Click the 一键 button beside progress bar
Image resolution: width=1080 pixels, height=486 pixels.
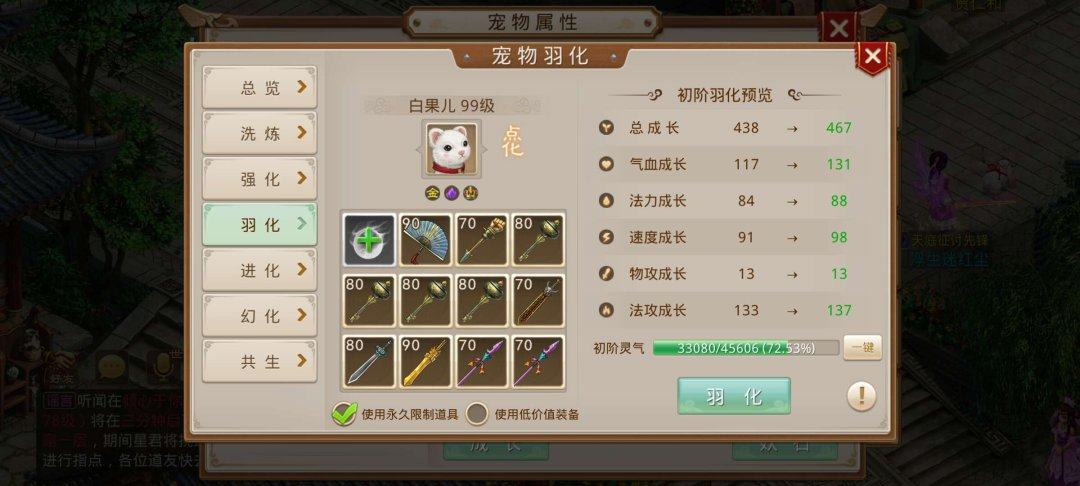tap(862, 348)
